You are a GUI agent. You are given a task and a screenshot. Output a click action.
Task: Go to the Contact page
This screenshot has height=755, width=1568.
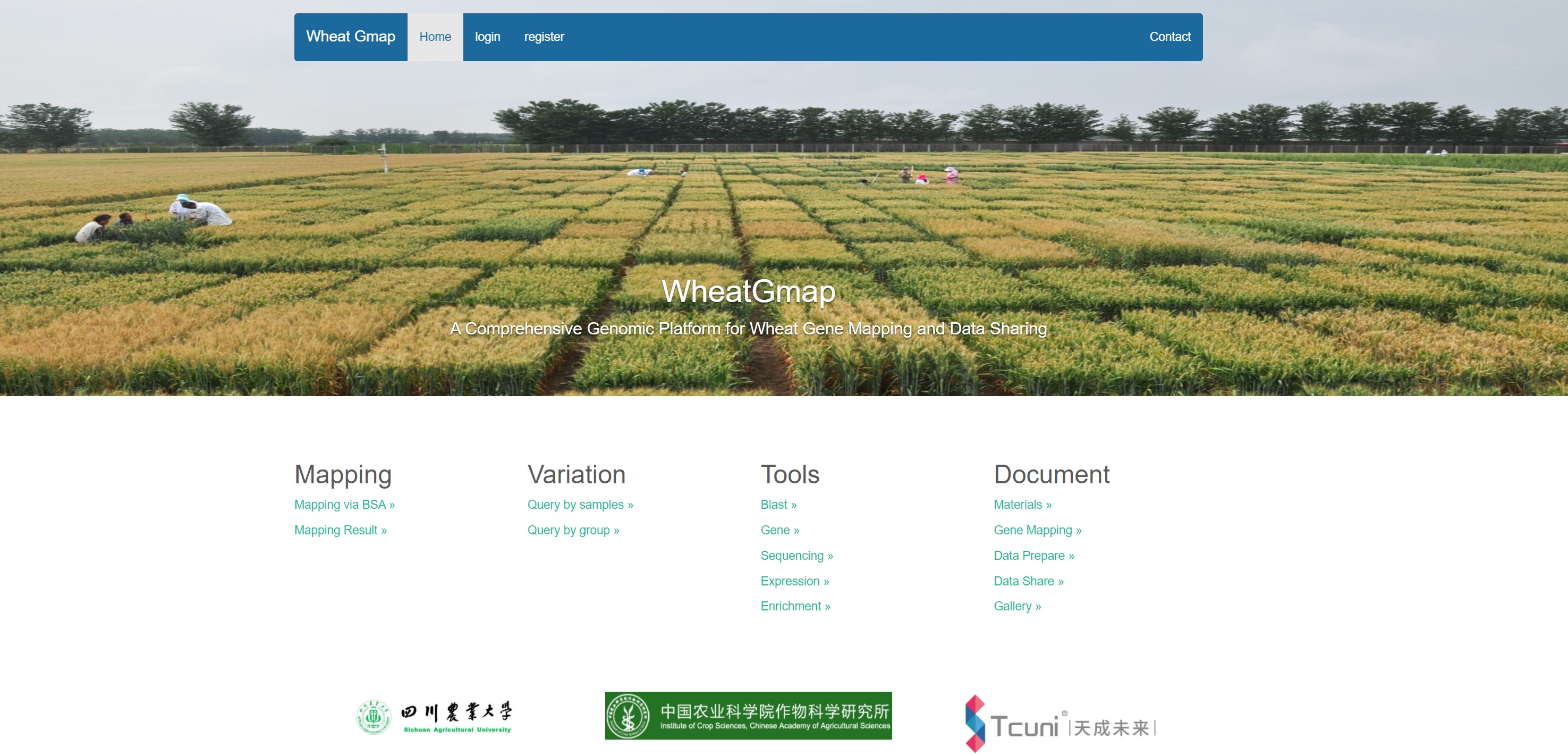point(1169,37)
